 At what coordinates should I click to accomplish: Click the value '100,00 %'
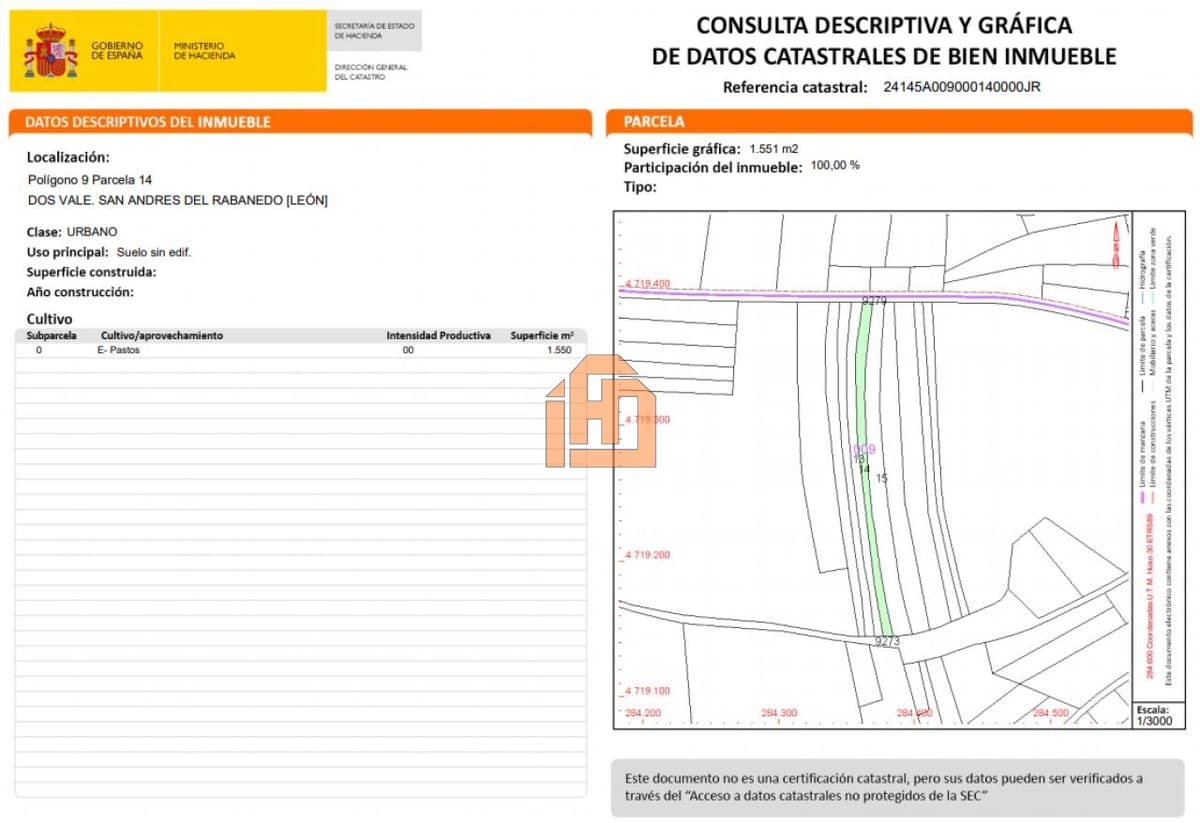(835, 165)
